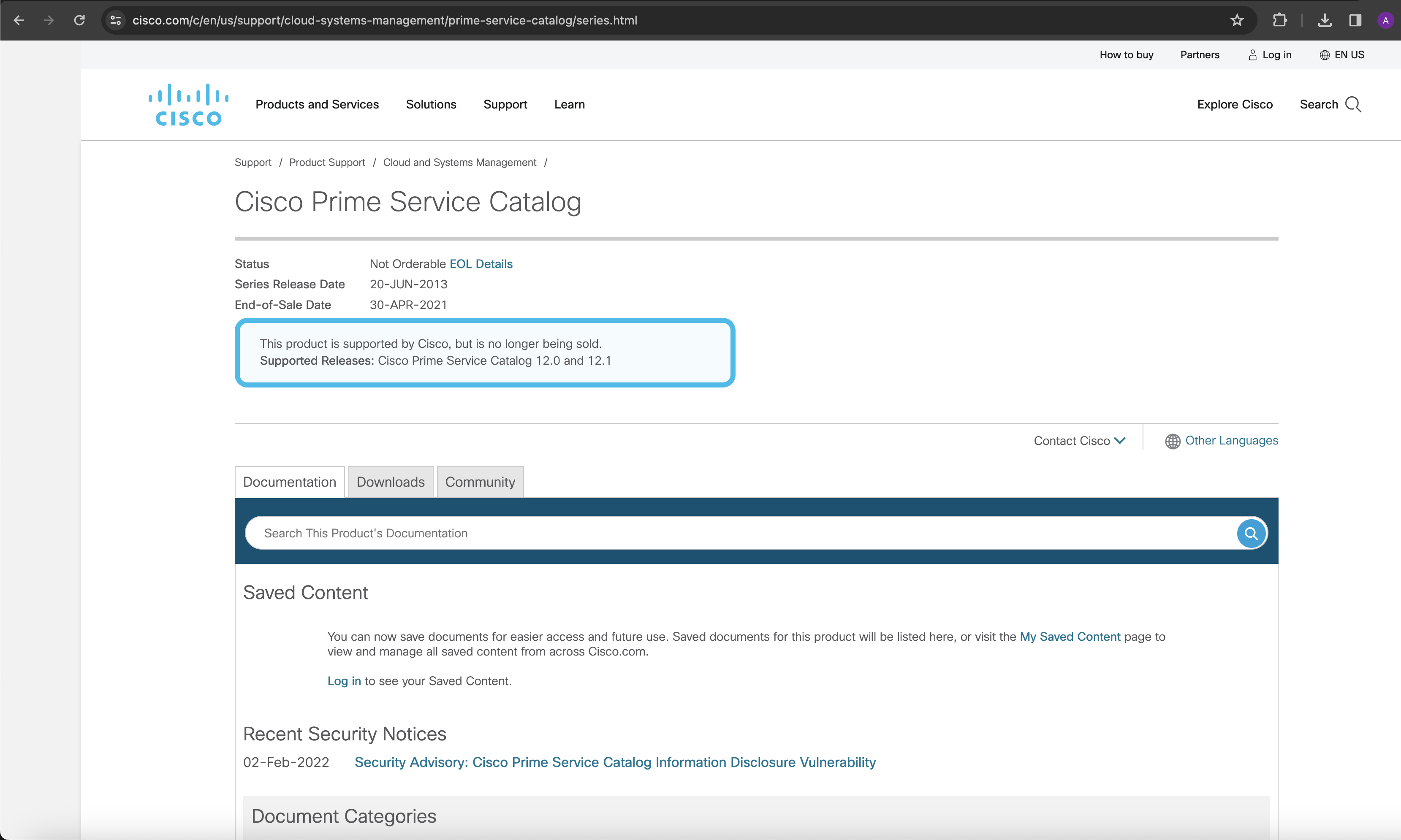Viewport: 1401px width, 840px height.
Task: Click the site information icon in address bar
Action: click(x=116, y=20)
